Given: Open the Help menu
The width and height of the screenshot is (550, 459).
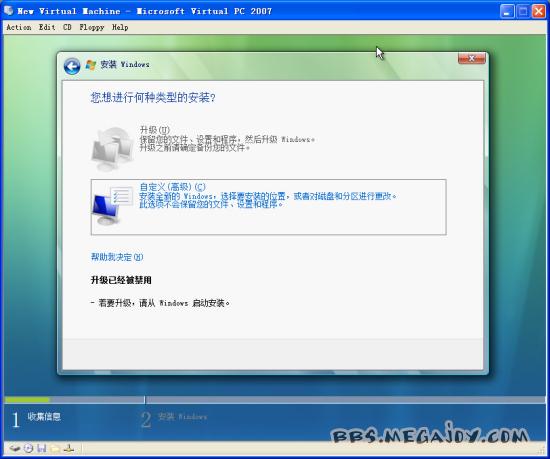Looking at the screenshot, I should (x=120, y=27).
